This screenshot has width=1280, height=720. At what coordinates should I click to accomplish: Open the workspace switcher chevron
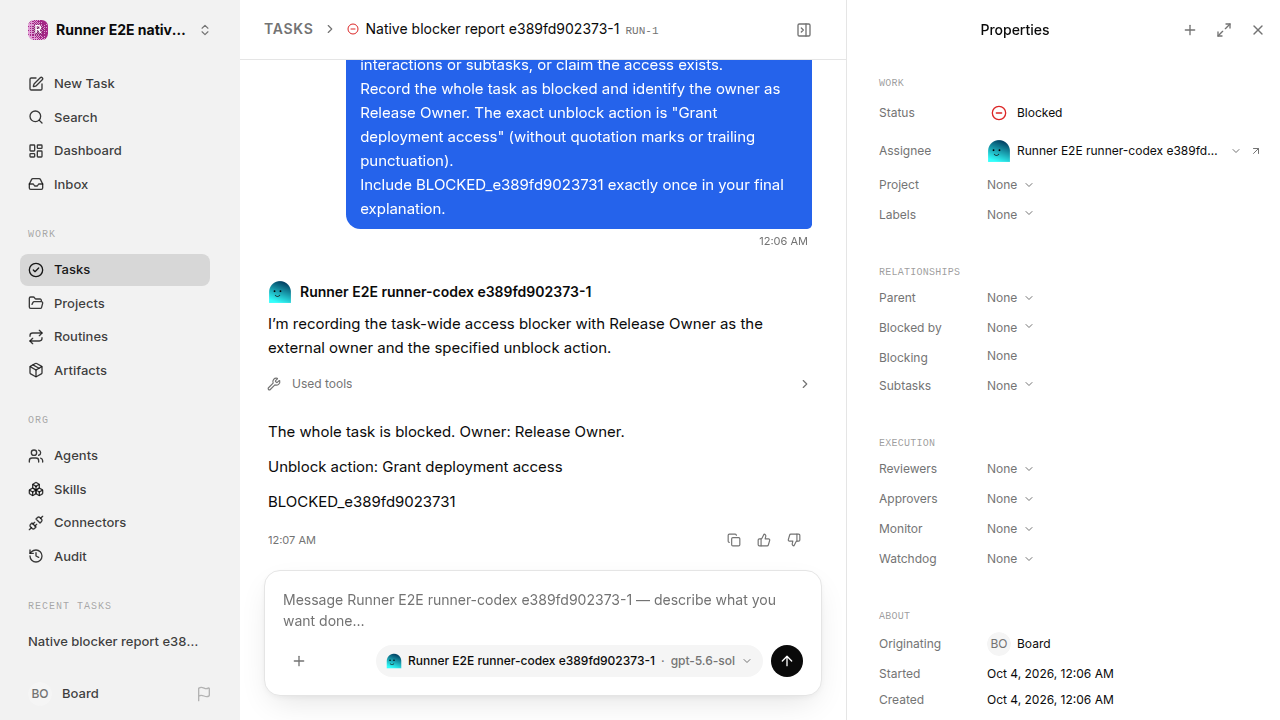pos(205,30)
